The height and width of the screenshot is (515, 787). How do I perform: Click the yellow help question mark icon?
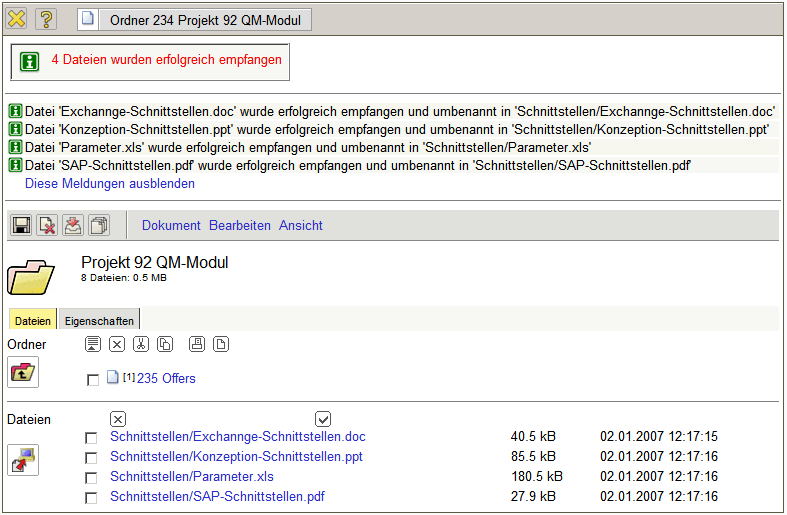point(46,19)
